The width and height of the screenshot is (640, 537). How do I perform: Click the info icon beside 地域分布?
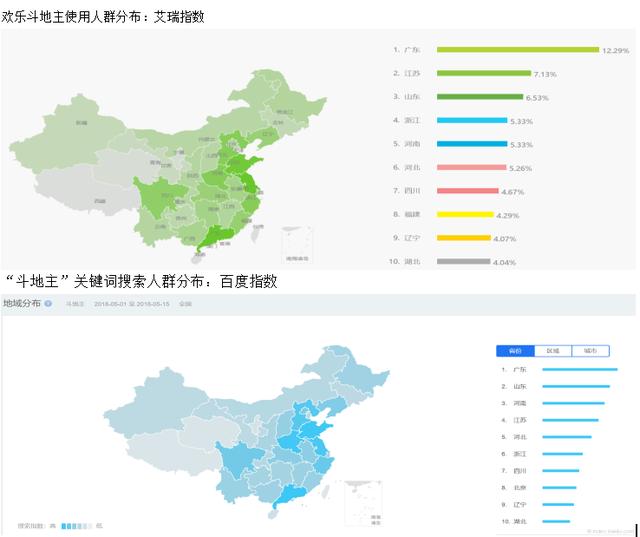coord(48,303)
